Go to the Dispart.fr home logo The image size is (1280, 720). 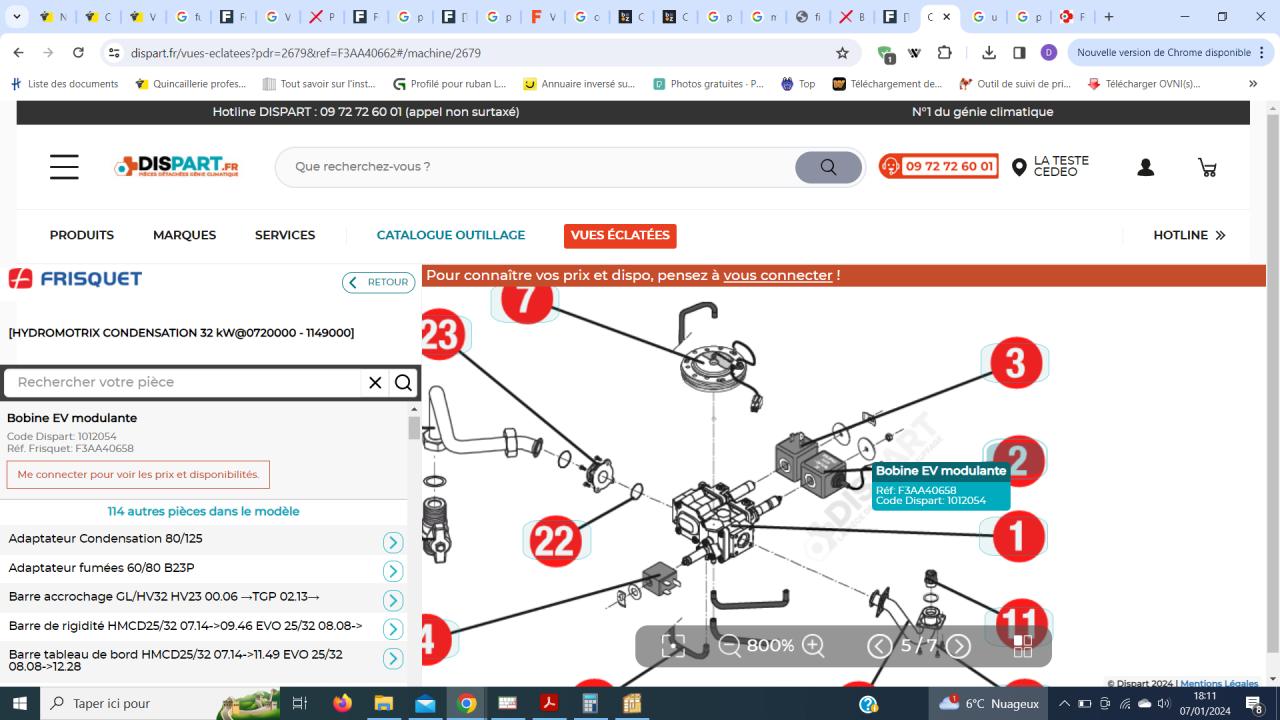click(x=177, y=167)
